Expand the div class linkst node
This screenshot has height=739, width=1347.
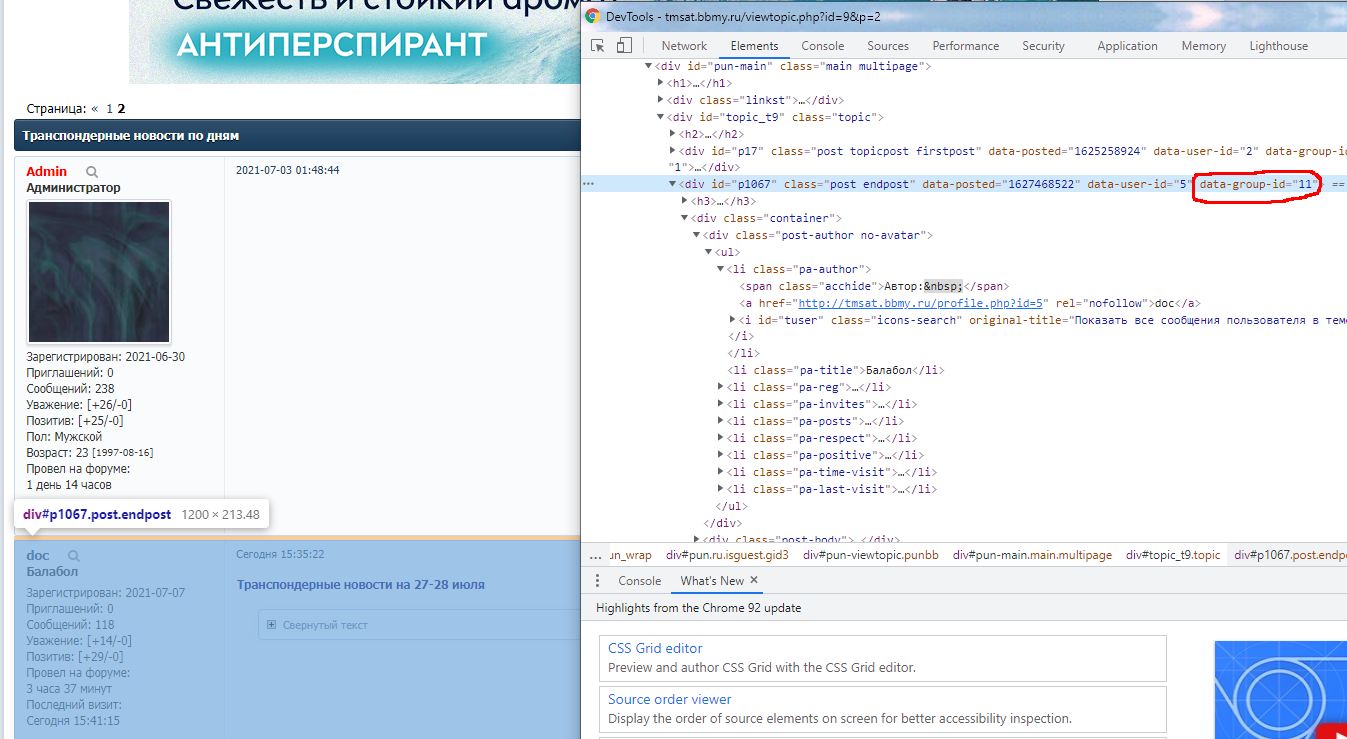(x=660, y=101)
